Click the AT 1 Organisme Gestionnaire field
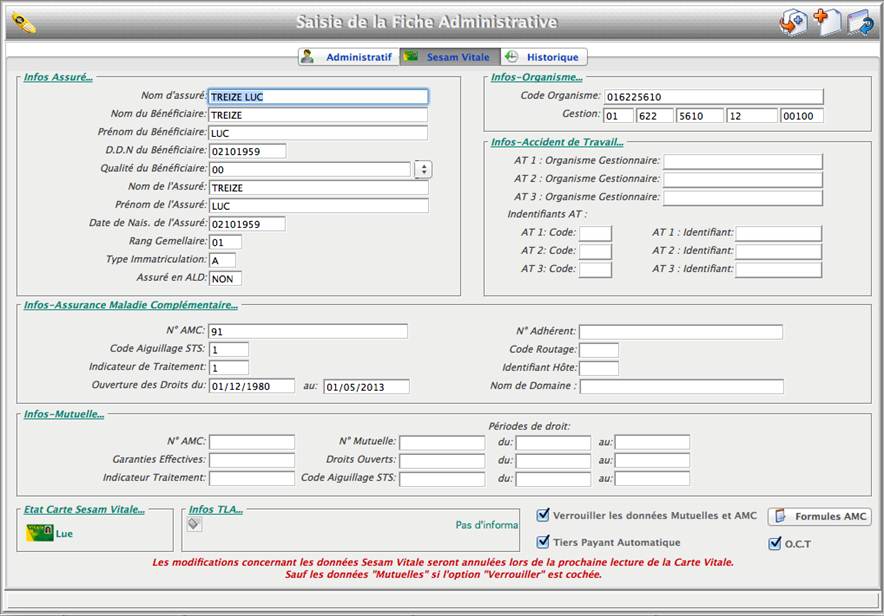 coord(743,161)
